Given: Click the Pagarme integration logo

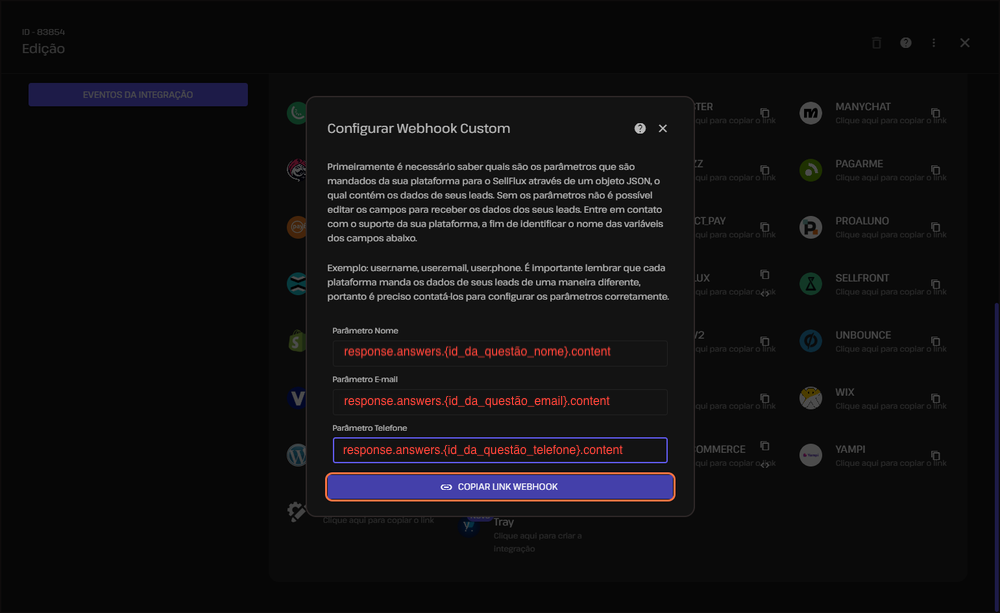Looking at the screenshot, I should [x=811, y=170].
